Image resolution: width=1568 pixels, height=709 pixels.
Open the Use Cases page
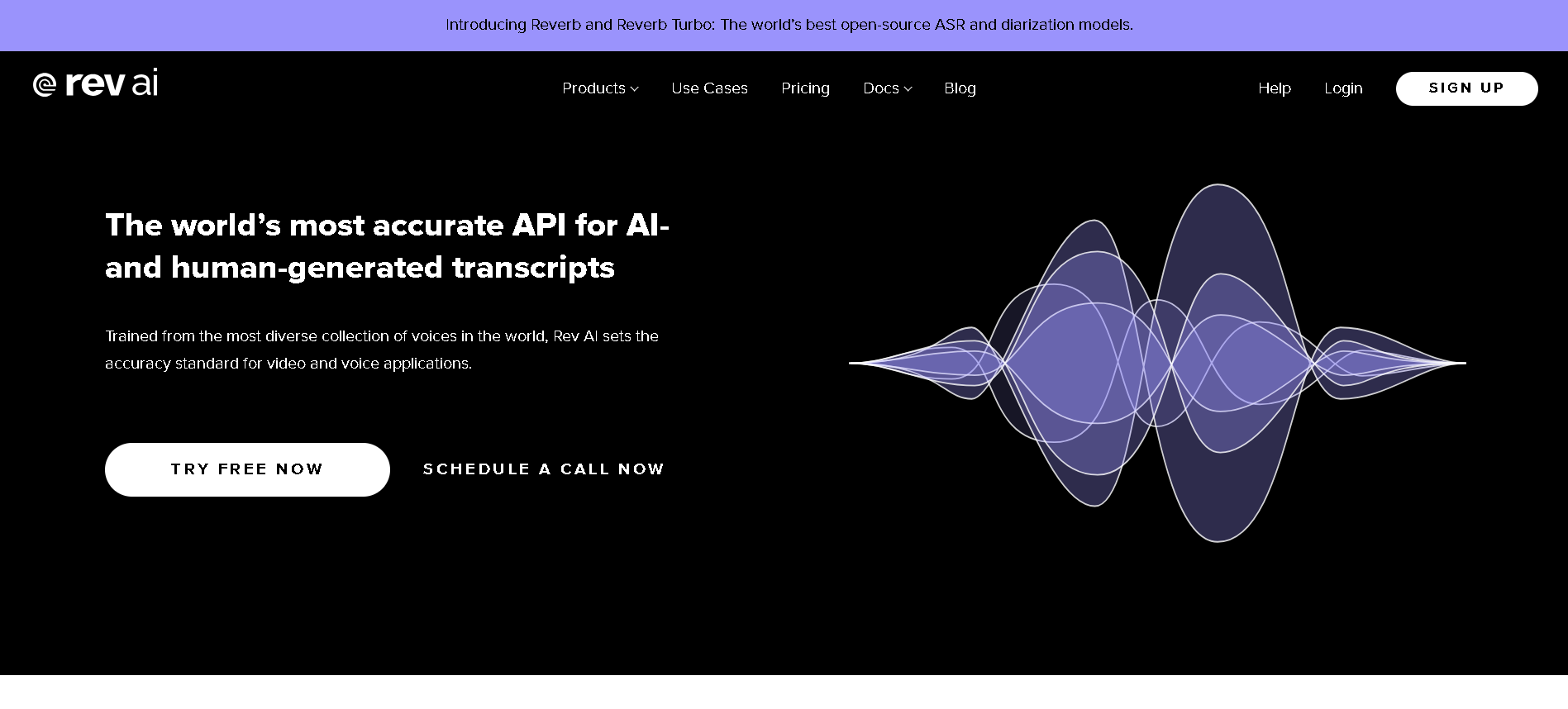point(709,88)
